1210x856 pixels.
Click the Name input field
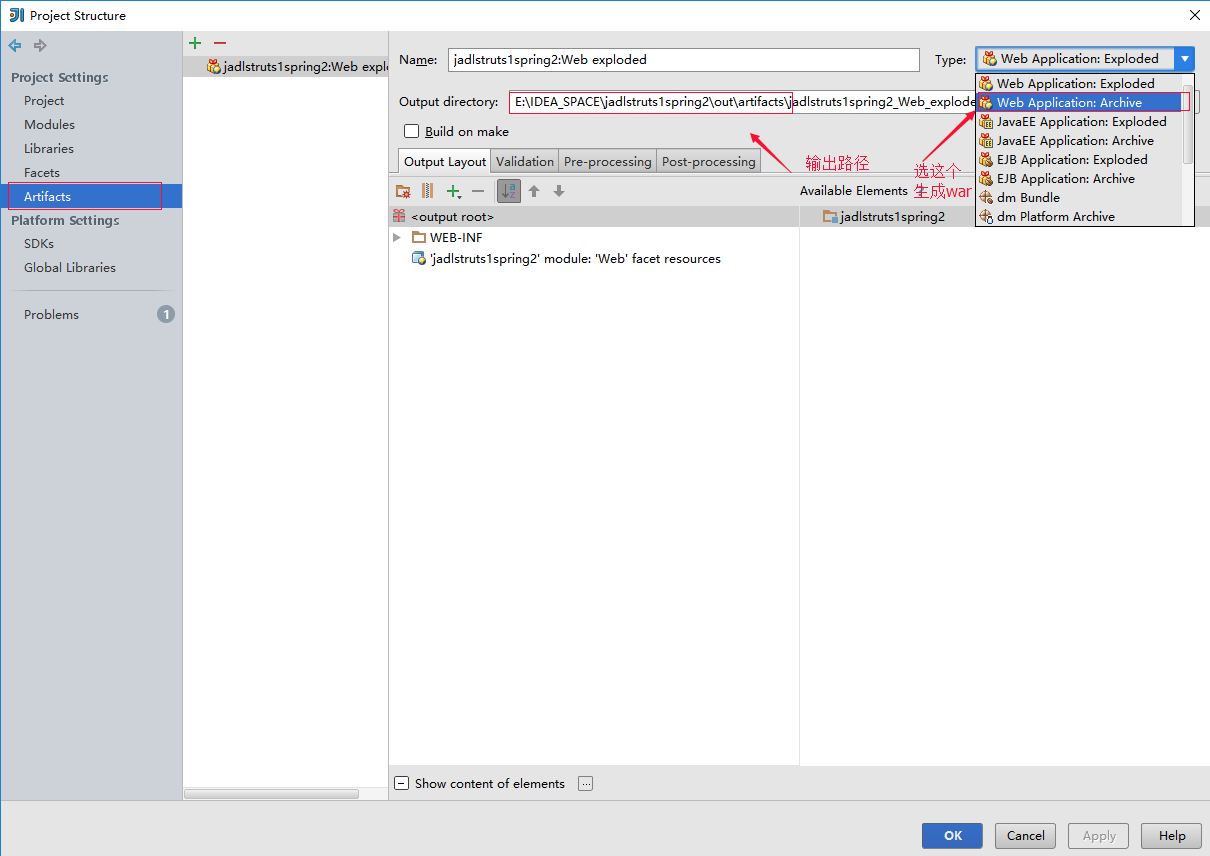684,60
